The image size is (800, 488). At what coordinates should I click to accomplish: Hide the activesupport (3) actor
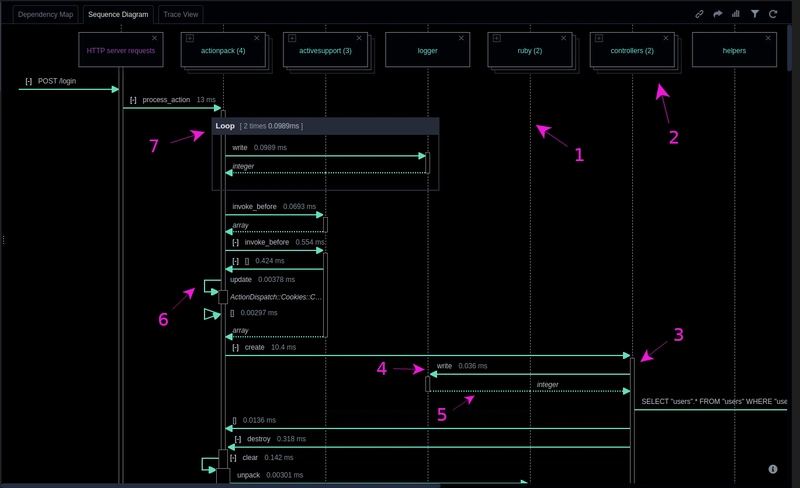[x=359, y=38]
